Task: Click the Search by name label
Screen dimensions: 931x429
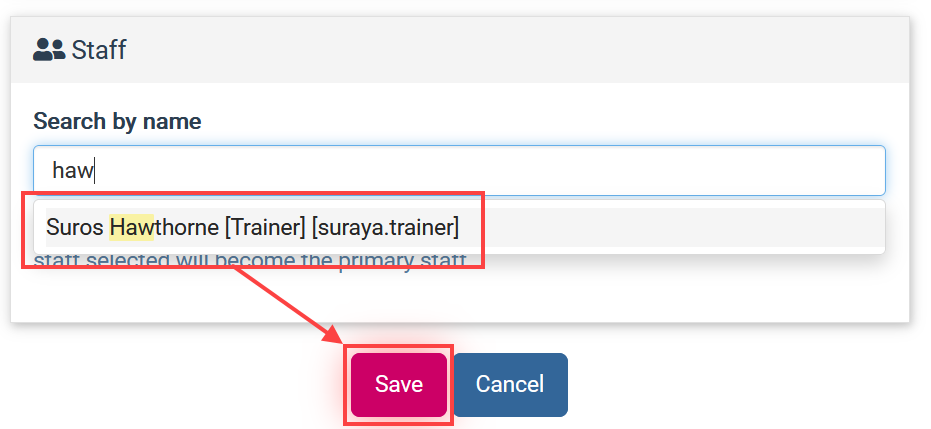Action: (x=117, y=121)
